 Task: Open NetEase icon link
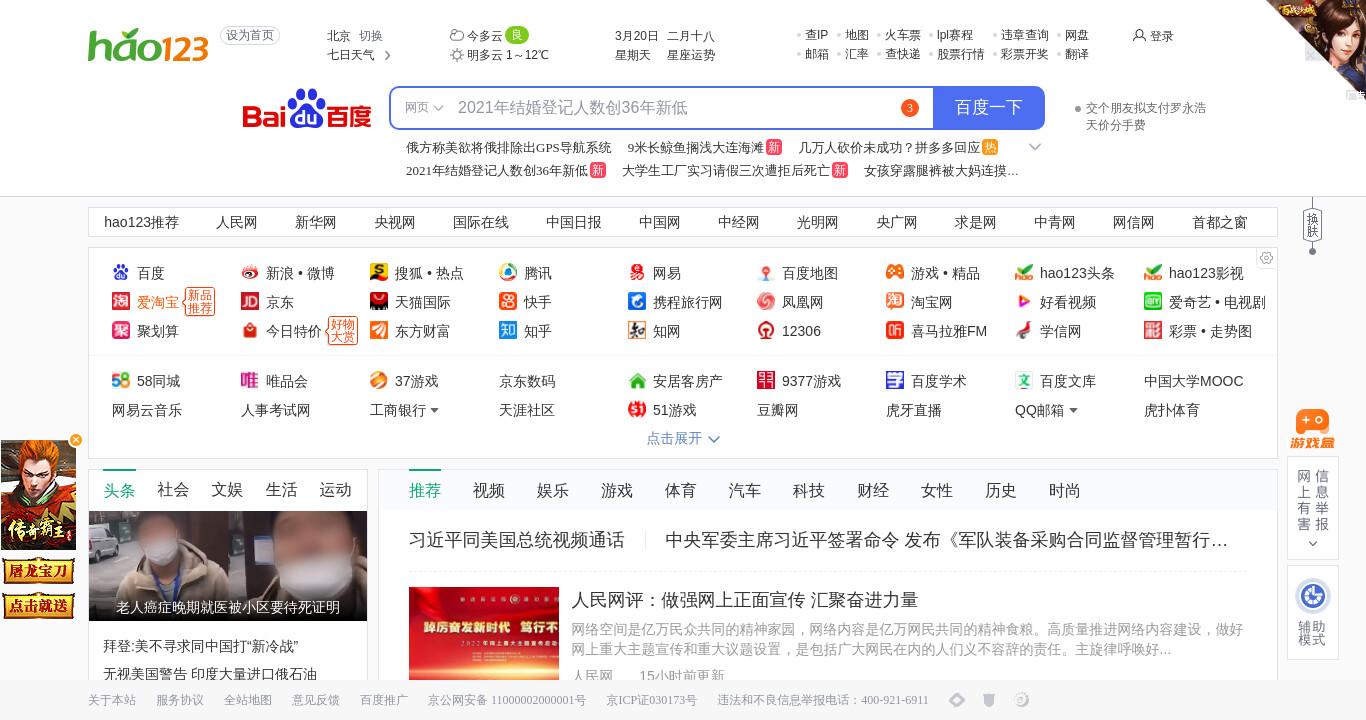[637, 273]
